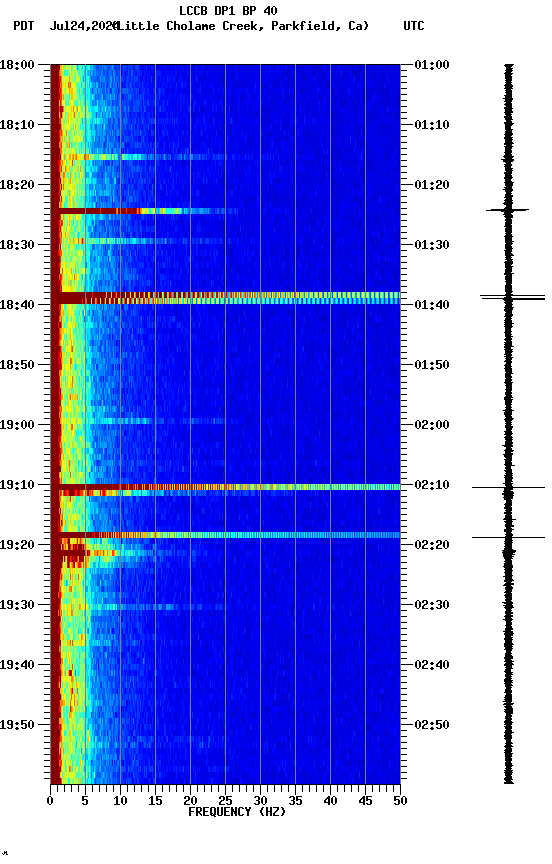This screenshot has height=864, width=552.
Task: Click the 02:10 UTC time label
Action: pyautogui.click(x=432, y=485)
